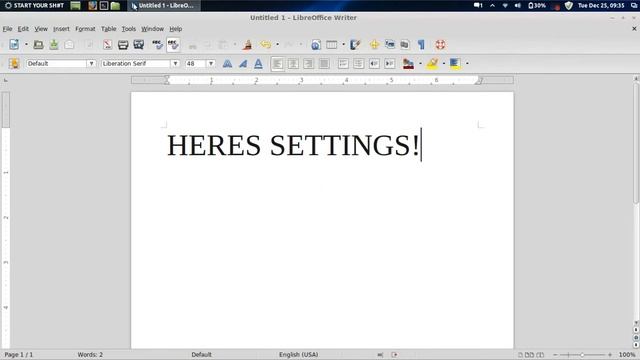Select the Untitled 1 taskbar window button
The height and width of the screenshot is (360, 640).
point(164,6)
